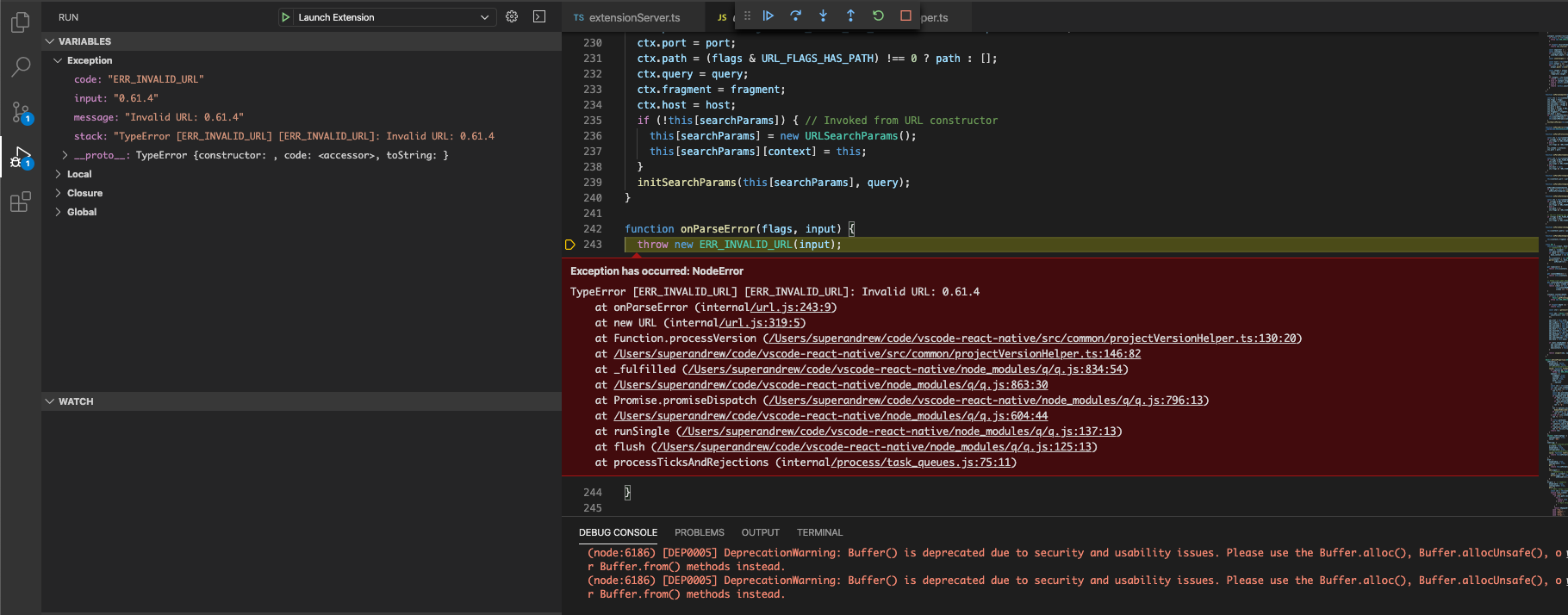Open the Explorer view in activity bar
This screenshot has width=1568, height=615.
pyautogui.click(x=21, y=22)
